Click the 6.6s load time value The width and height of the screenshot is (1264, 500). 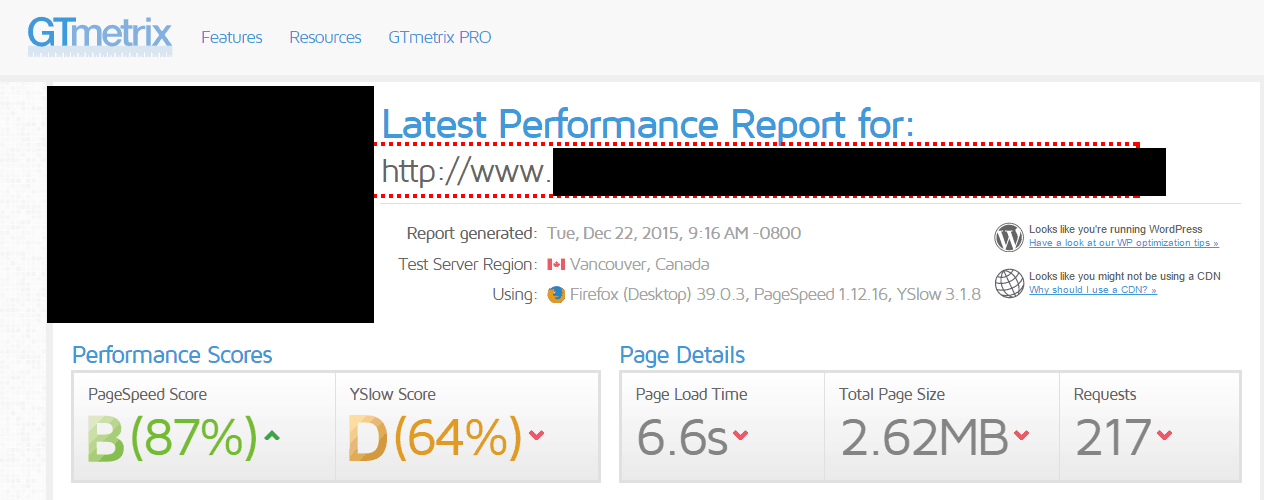(x=682, y=438)
